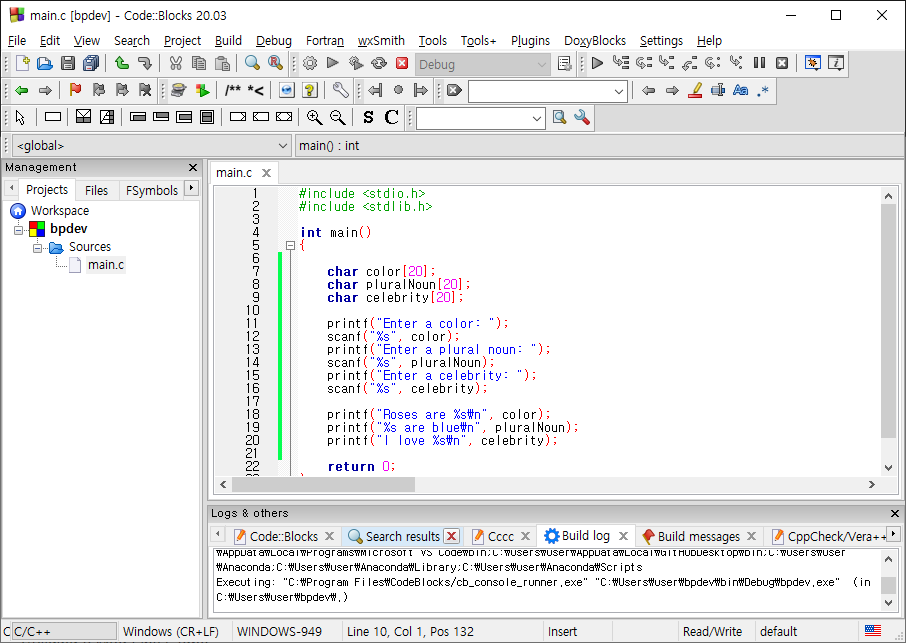906x643 pixels.
Task: Toggle source view with the S icon
Action: pyautogui.click(x=368, y=117)
